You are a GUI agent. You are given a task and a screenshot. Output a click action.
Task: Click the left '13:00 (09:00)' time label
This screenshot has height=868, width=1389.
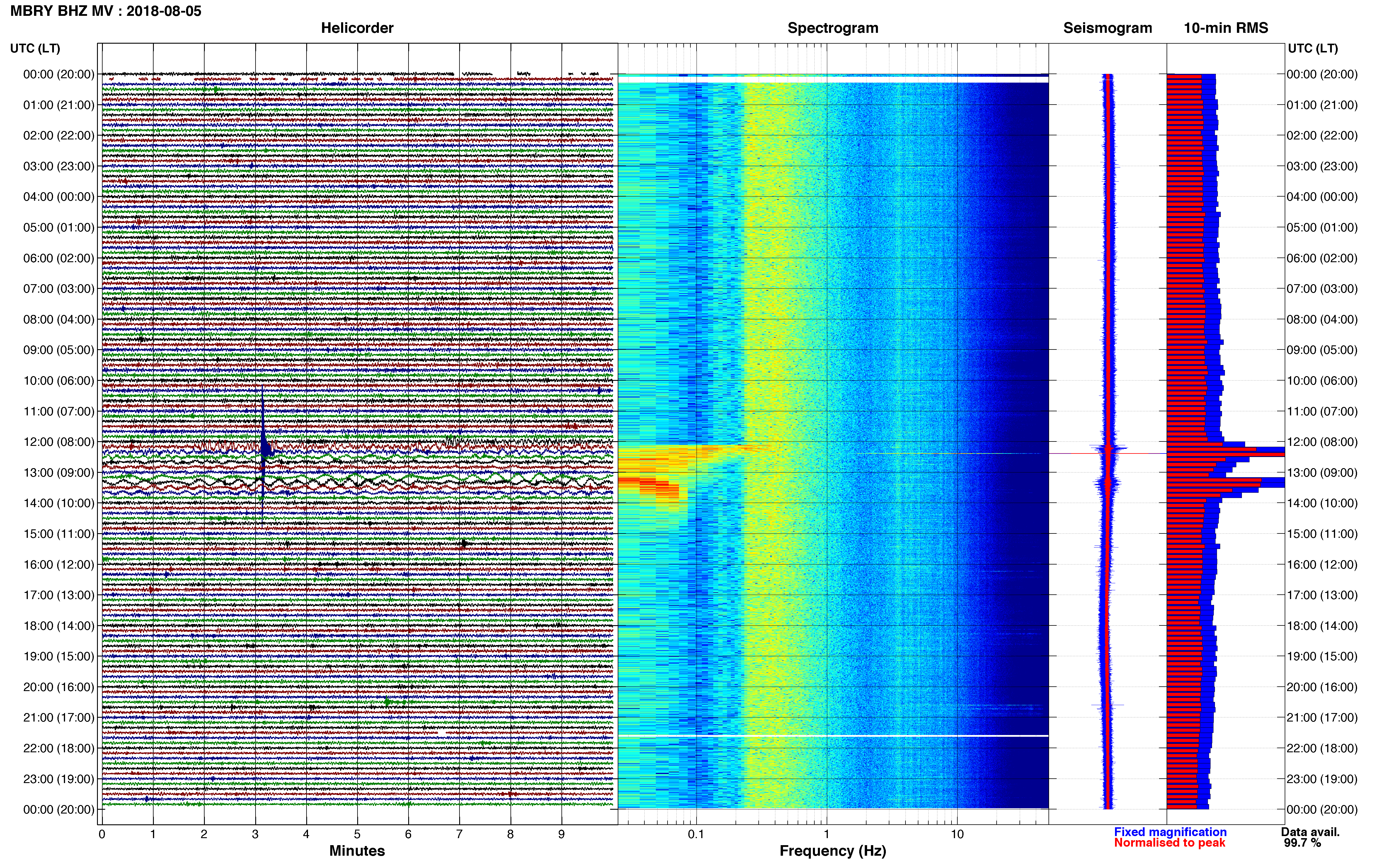(x=59, y=473)
